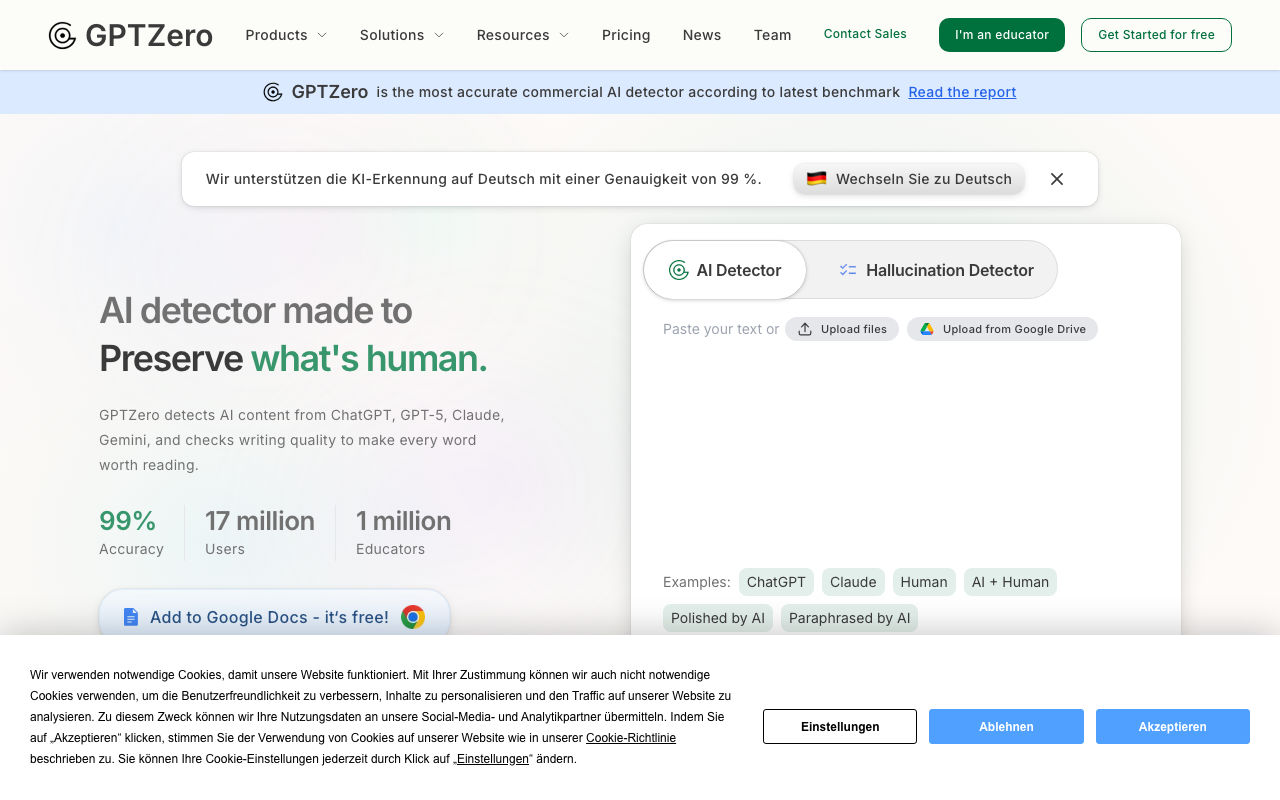Click the GPTZero logo in the blue banner

coord(316,92)
